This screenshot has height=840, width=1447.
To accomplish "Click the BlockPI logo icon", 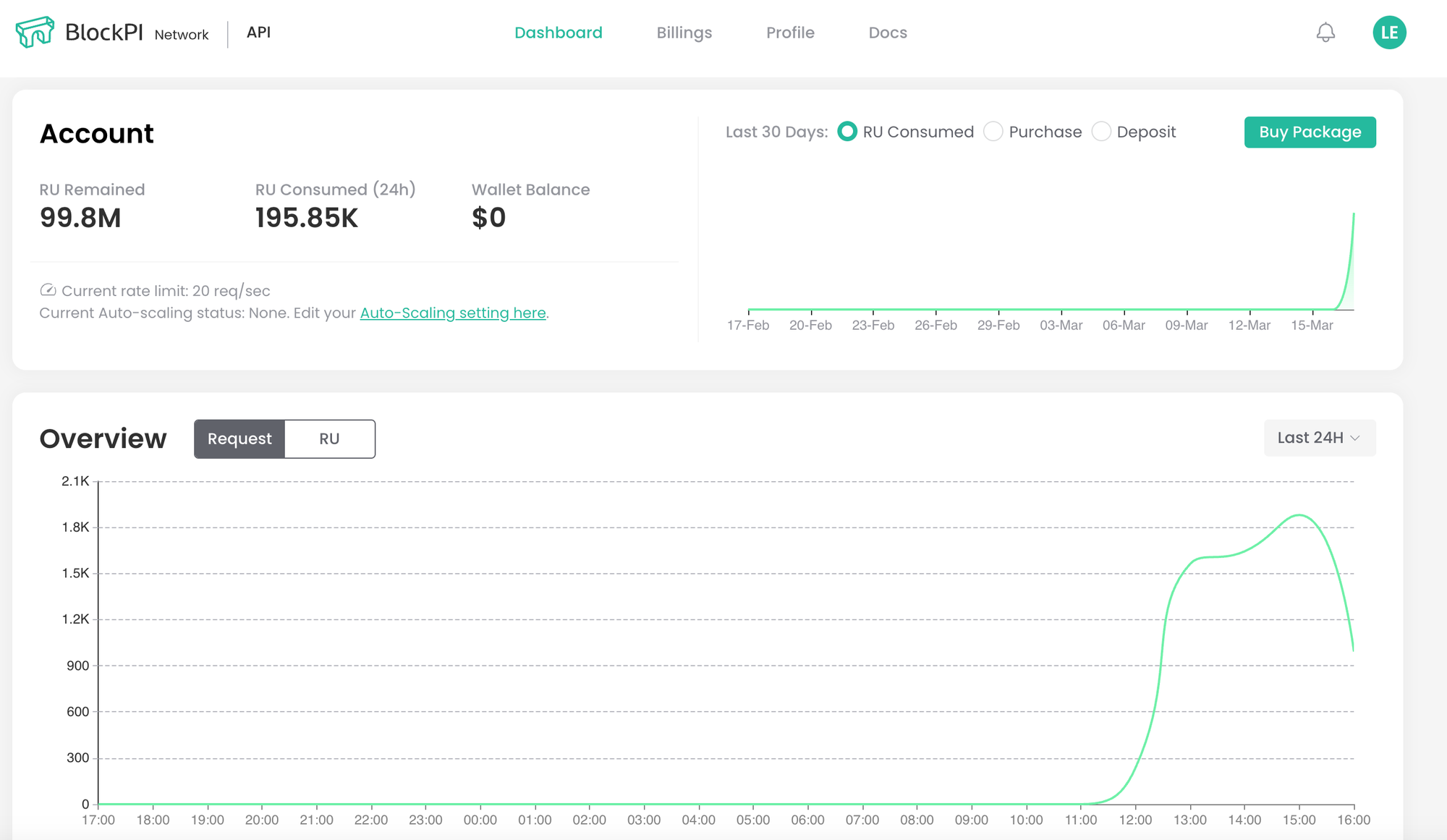I will pos(35,33).
